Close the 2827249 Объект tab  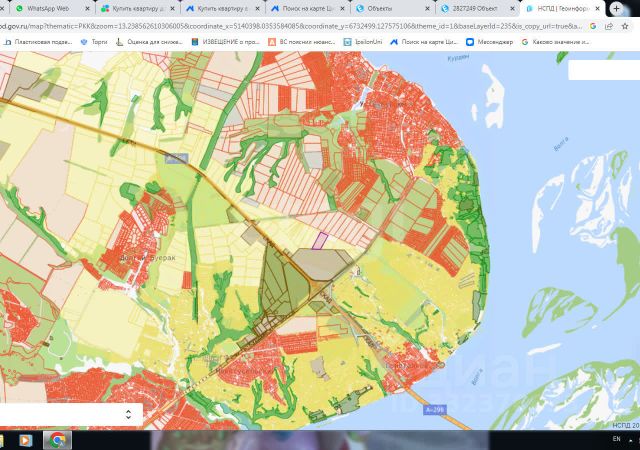(513, 8)
